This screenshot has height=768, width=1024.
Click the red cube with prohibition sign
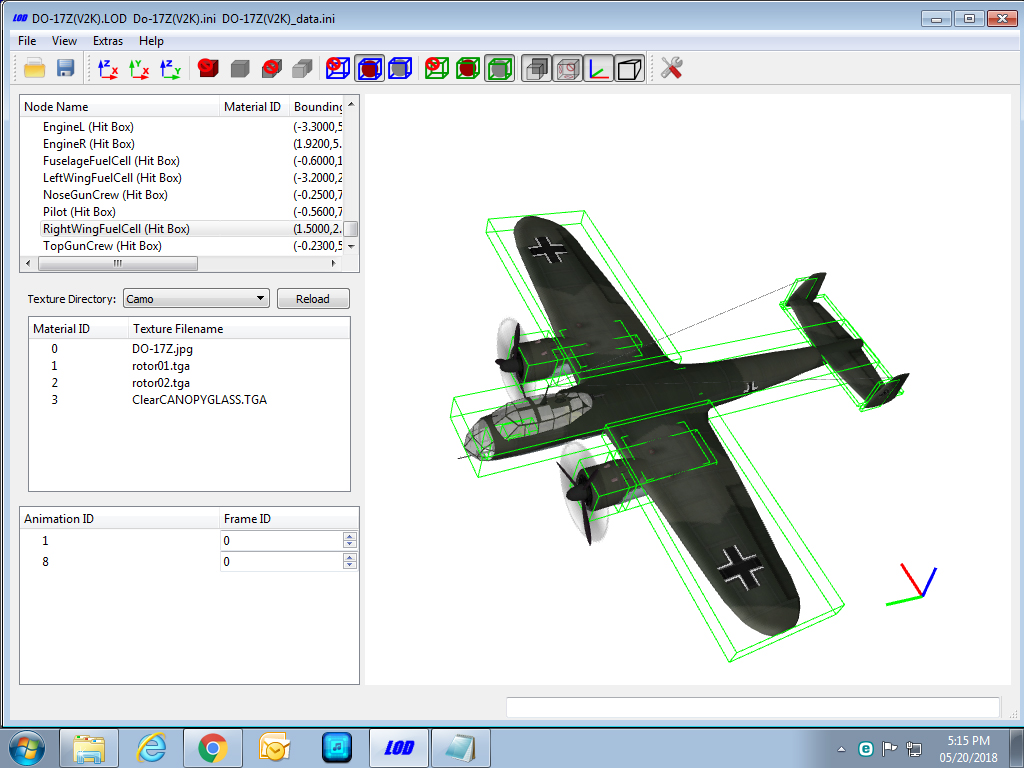(208, 68)
